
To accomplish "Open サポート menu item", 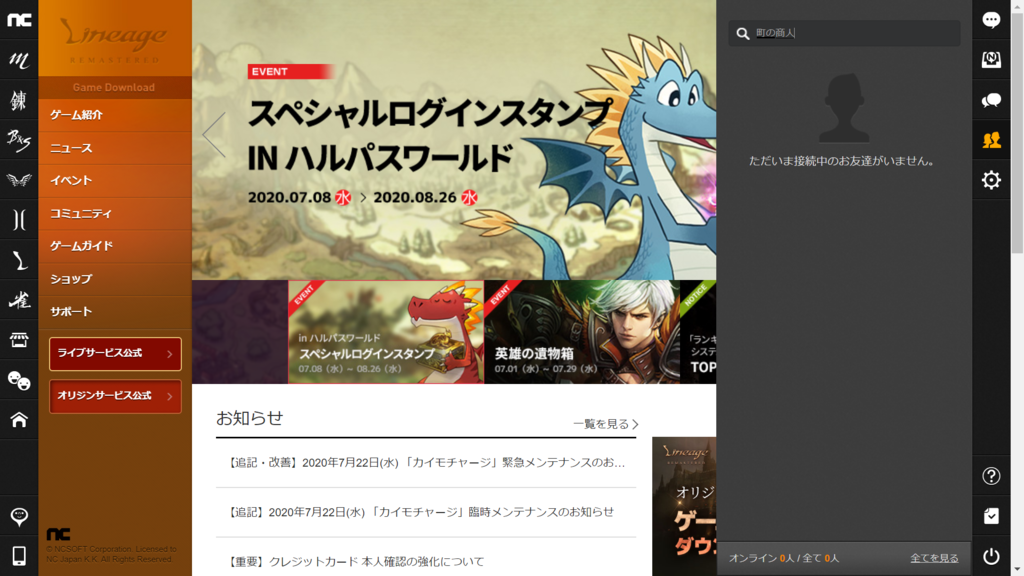I will (115, 312).
